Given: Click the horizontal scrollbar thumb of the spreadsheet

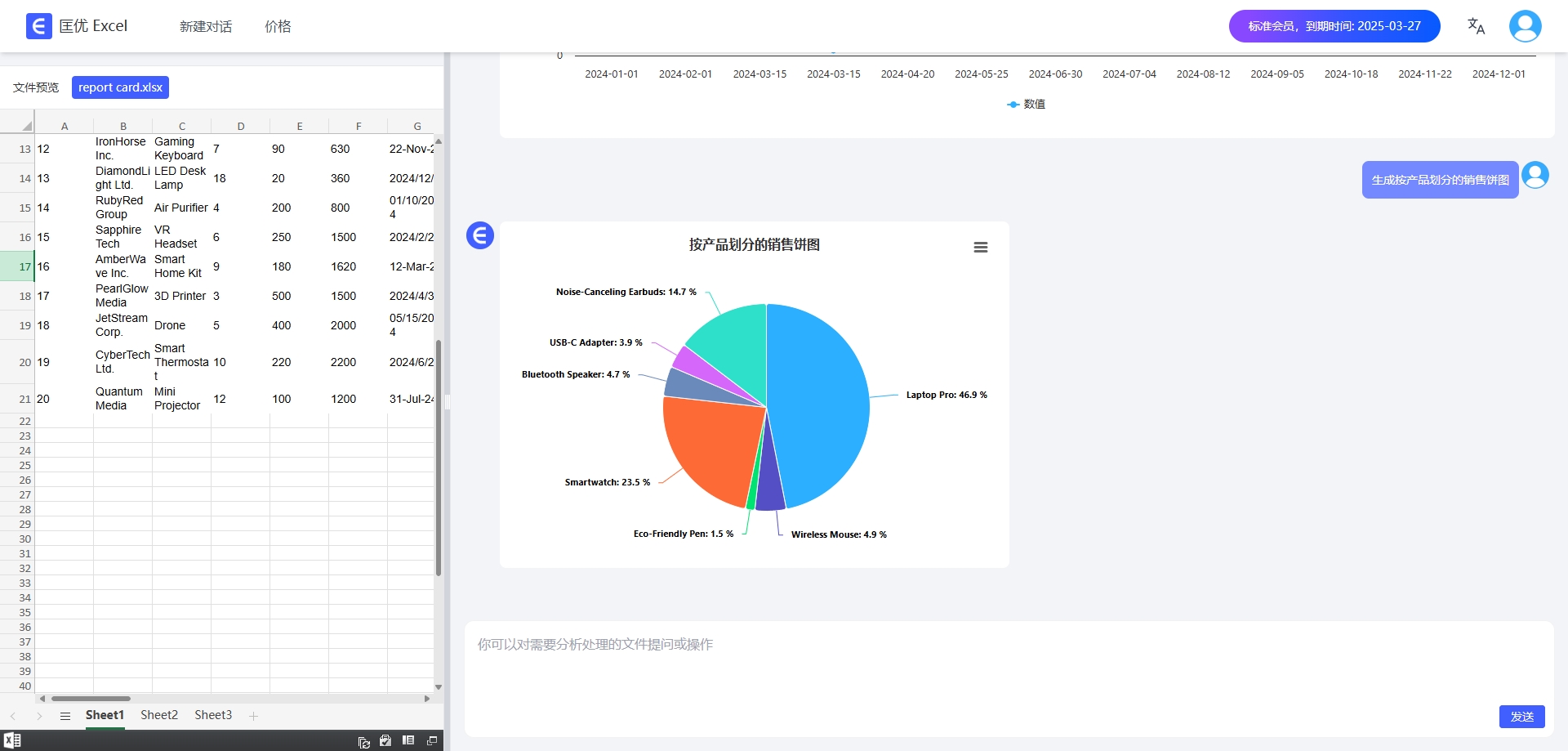Looking at the screenshot, I should click(91, 699).
